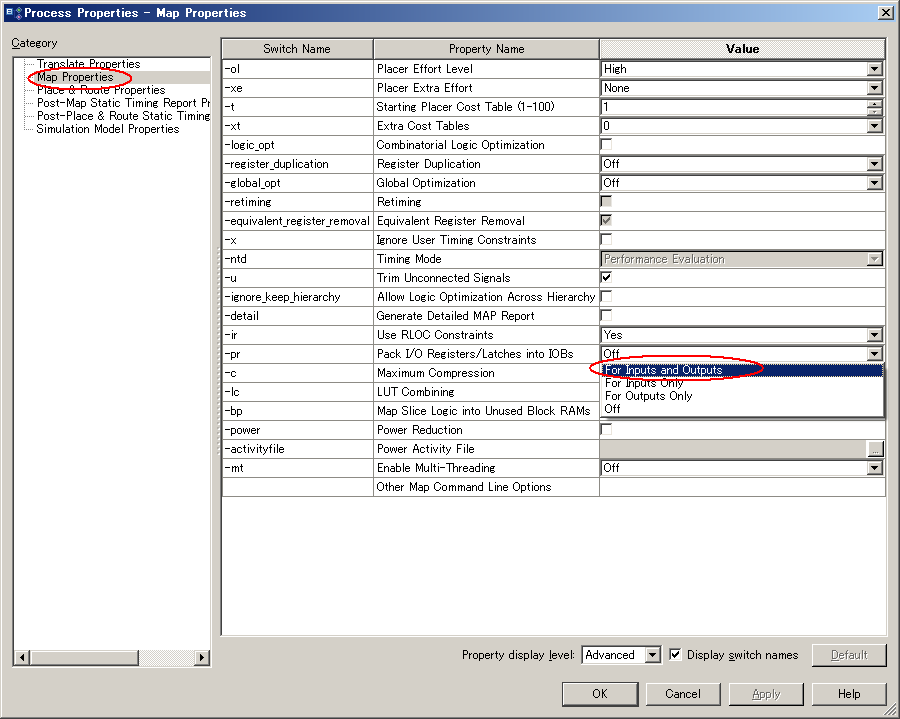The width and height of the screenshot is (900, 719).
Task: Choose For Outputs Only from list
Action: 648,396
